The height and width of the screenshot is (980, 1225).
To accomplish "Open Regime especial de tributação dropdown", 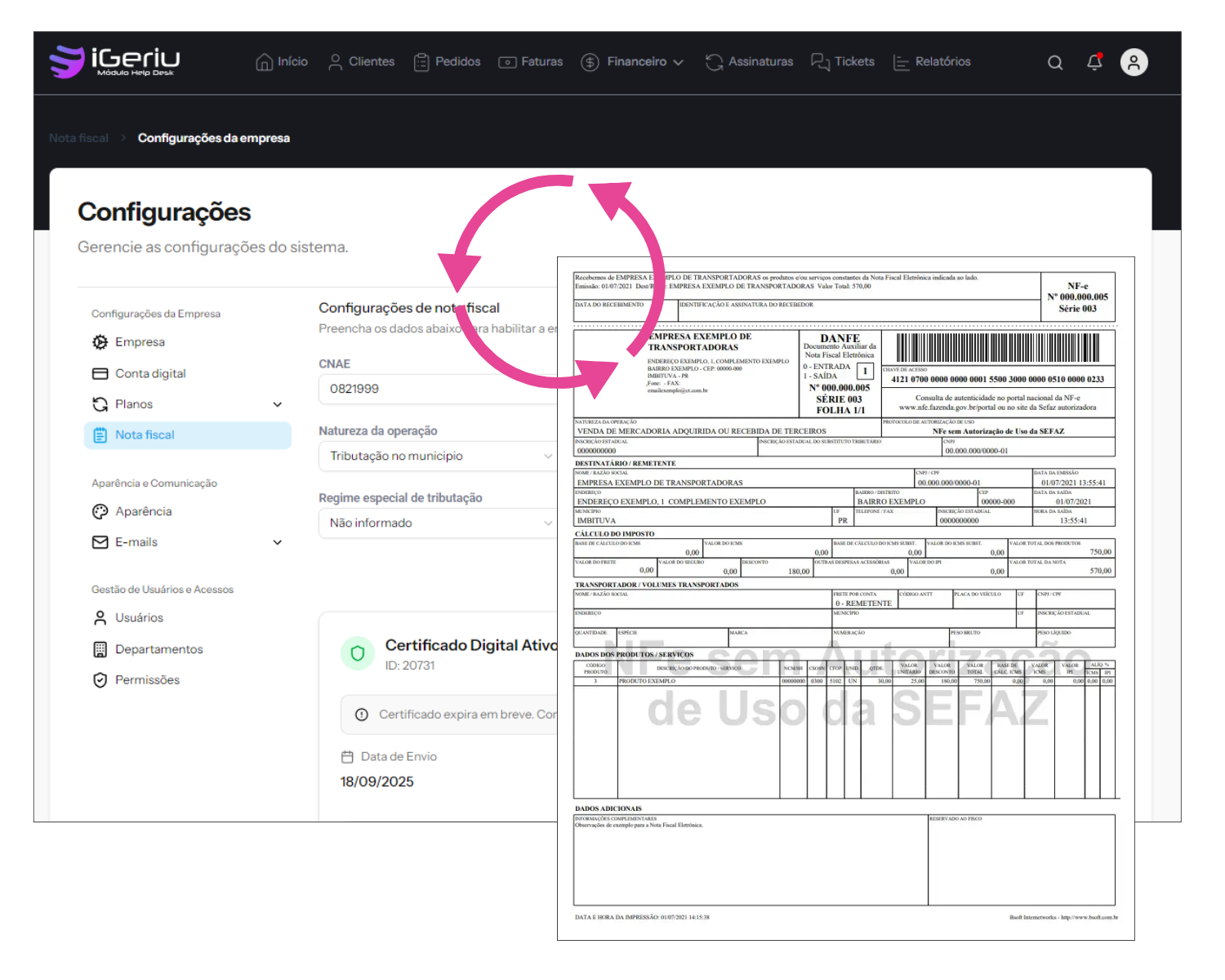I will point(437,523).
